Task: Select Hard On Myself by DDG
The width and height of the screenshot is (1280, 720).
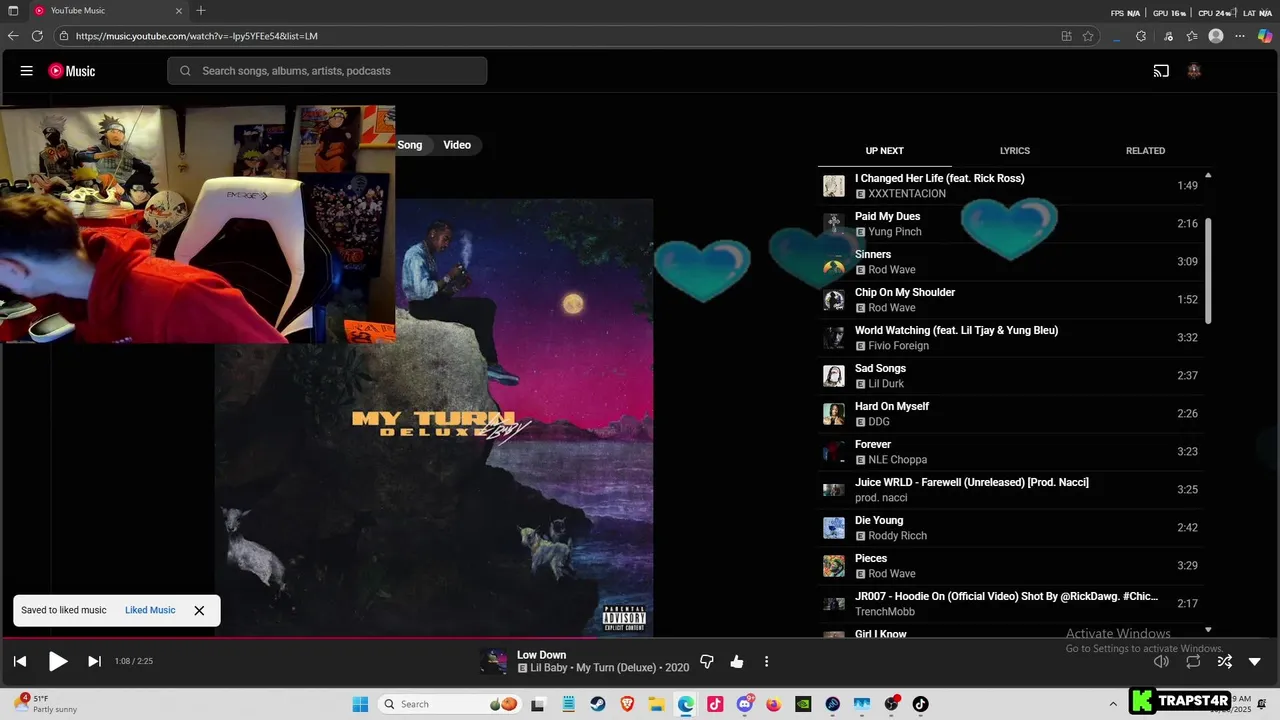Action: coord(1010,414)
